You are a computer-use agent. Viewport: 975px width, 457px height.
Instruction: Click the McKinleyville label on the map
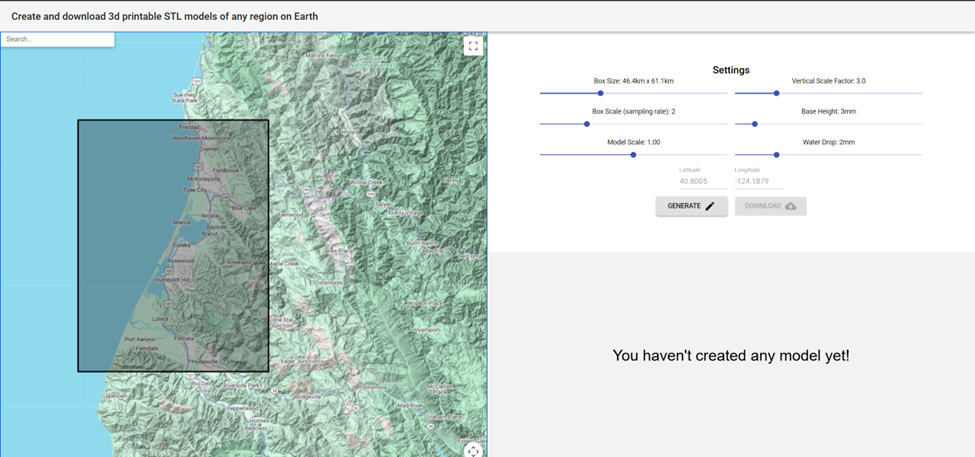pos(203,179)
